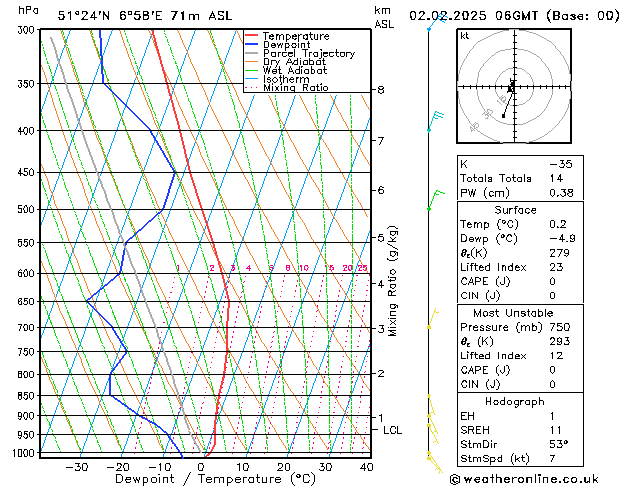629x486 pixels.
Task: Click the copyright symbol beside weatheronline.co.uk
Action: [x=457, y=479]
